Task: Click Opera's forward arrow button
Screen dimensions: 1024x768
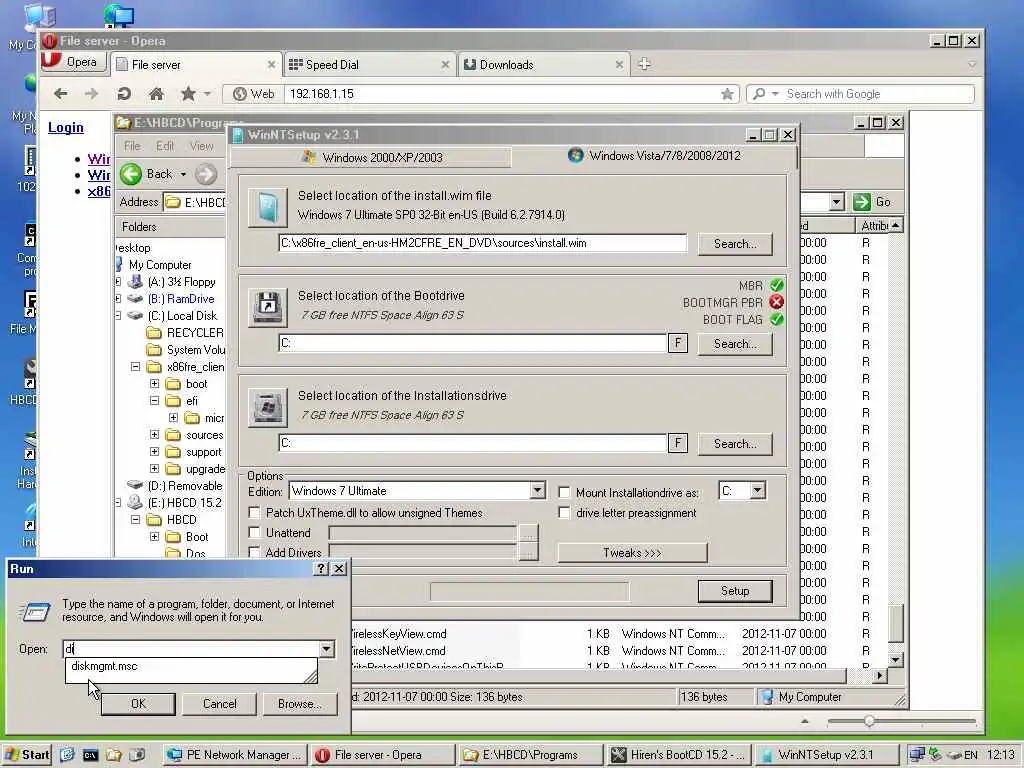Action: pyautogui.click(x=91, y=93)
